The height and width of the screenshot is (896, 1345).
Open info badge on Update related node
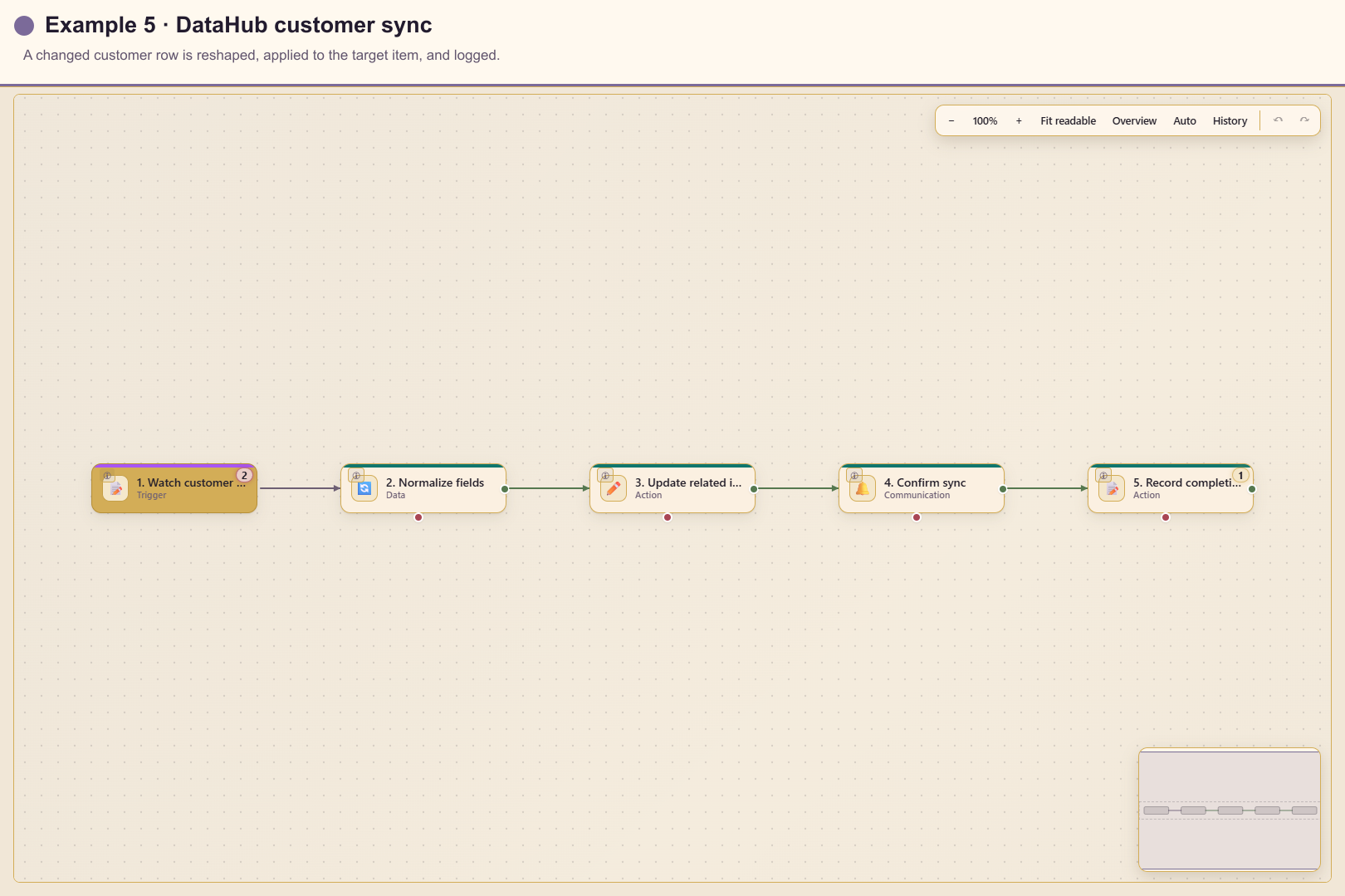pos(605,476)
